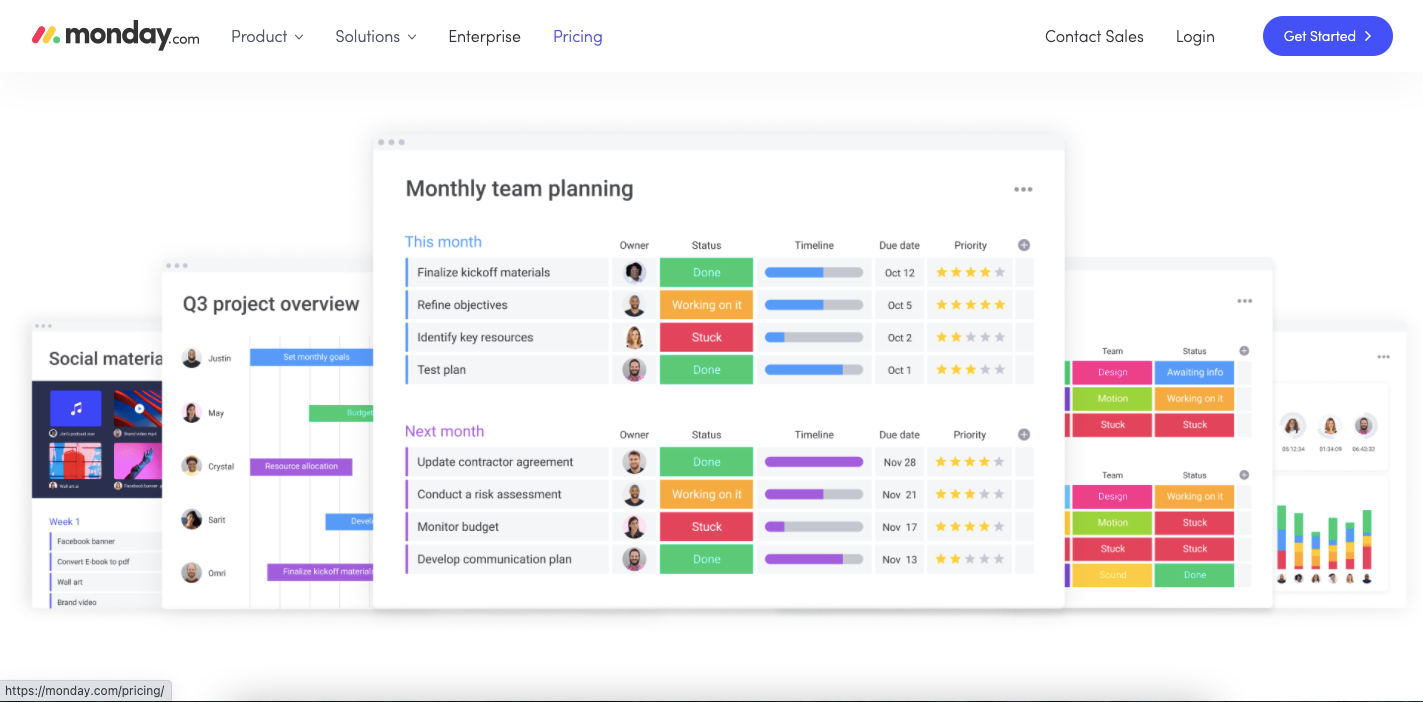Click owner avatar for Conduct a risk assessment
The width and height of the screenshot is (1423, 702).
(x=634, y=494)
